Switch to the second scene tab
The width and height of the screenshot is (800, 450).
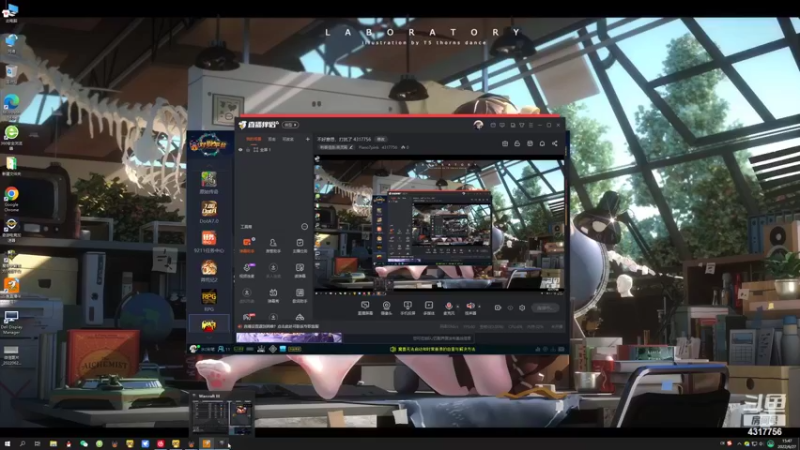tap(272, 139)
